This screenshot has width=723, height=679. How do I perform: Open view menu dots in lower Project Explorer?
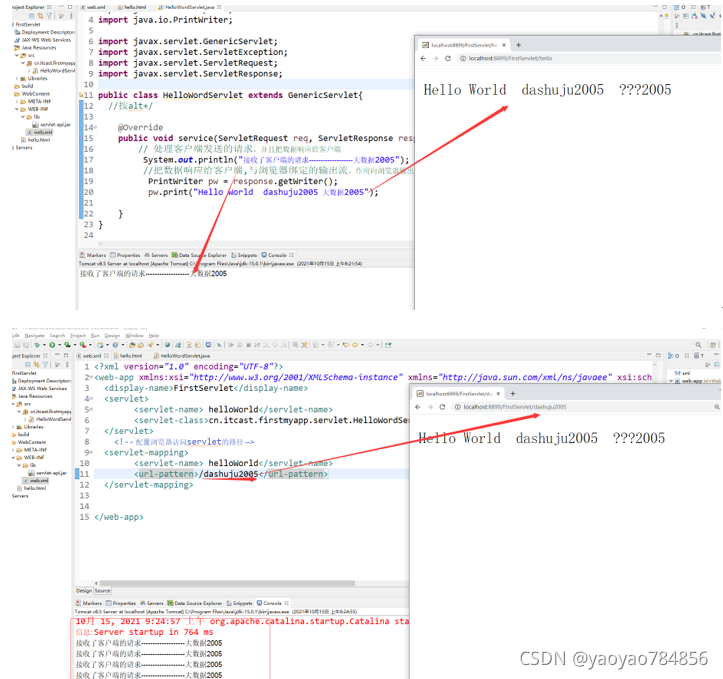tap(67, 365)
